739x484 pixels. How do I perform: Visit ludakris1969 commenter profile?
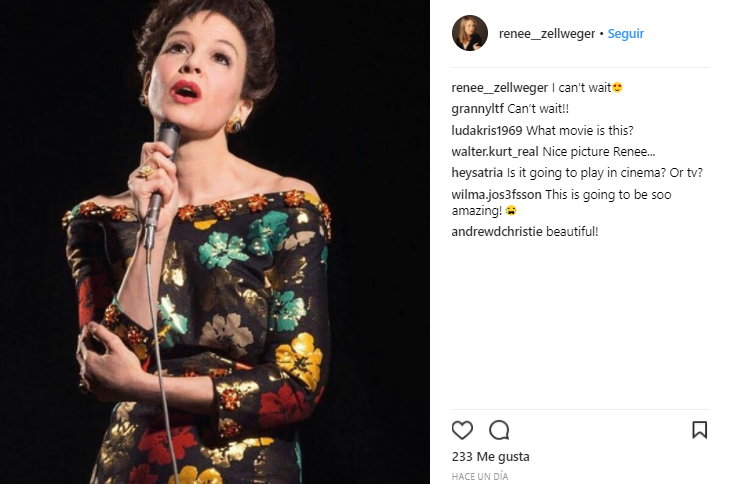(487, 131)
